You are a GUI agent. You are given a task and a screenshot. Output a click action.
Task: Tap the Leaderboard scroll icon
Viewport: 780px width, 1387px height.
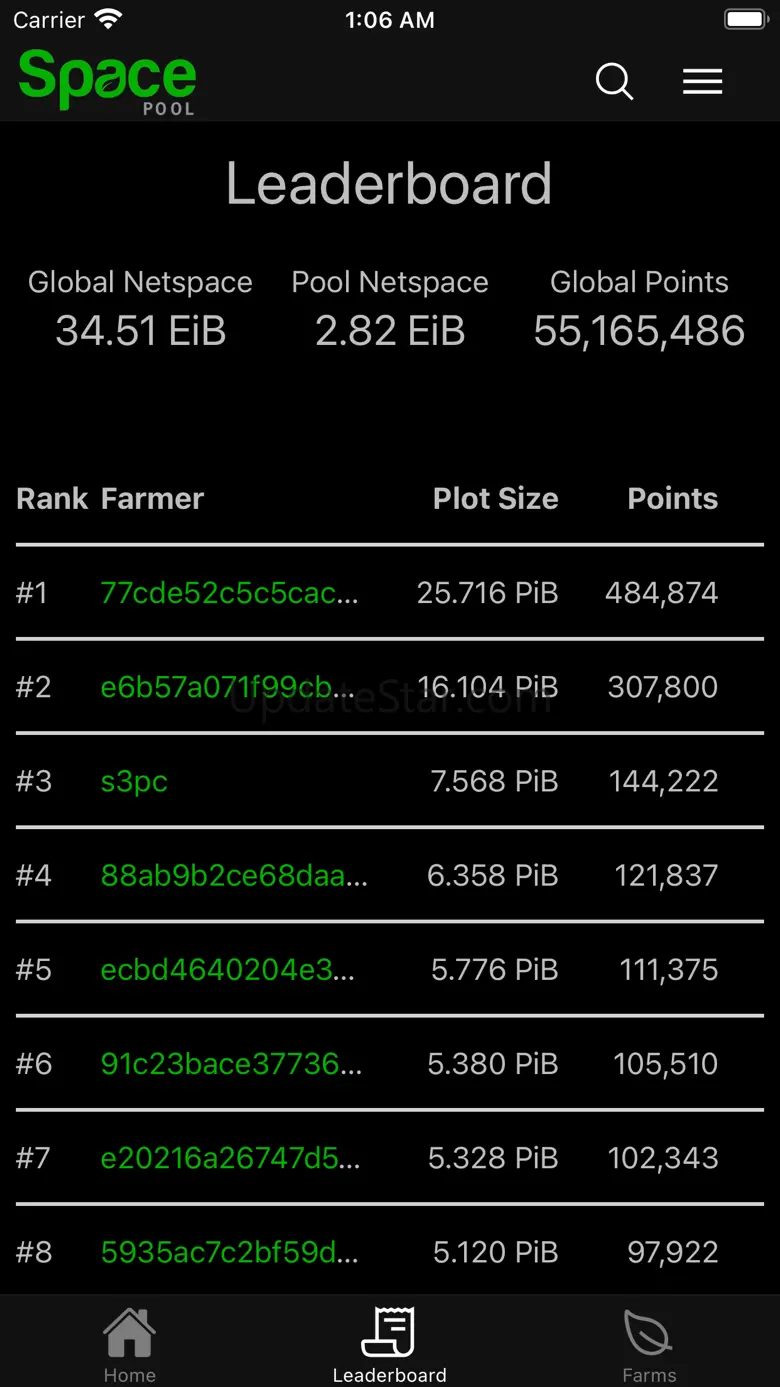point(389,1333)
